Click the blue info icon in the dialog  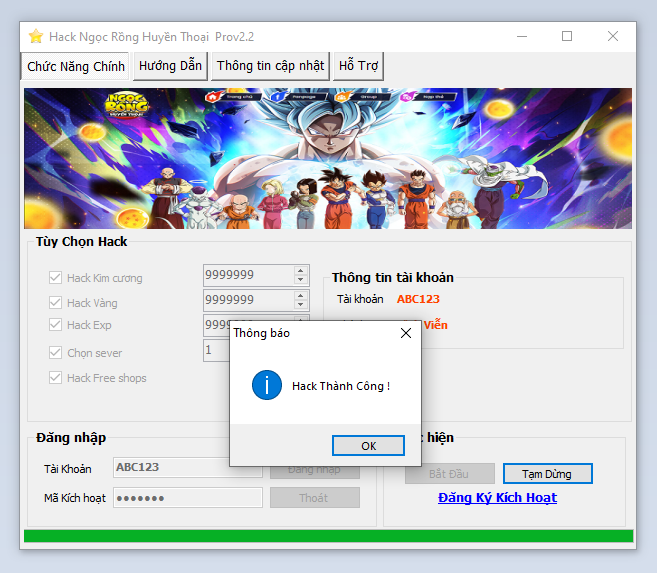(x=267, y=385)
